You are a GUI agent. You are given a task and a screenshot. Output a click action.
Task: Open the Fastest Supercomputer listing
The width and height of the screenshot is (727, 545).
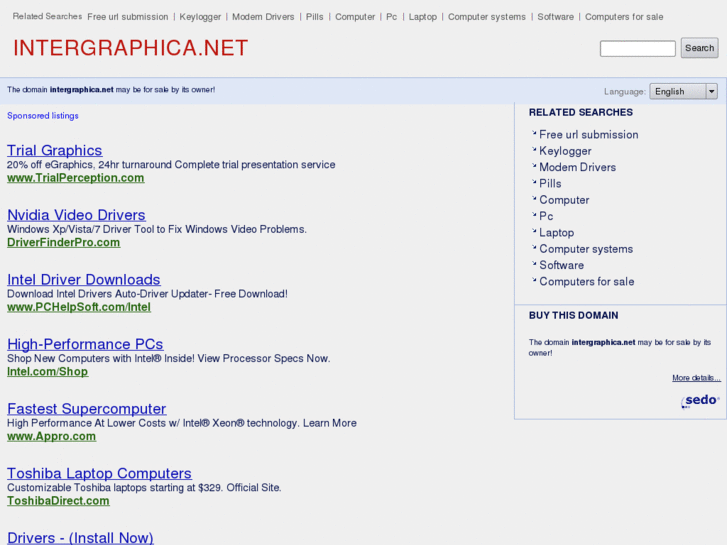tap(87, 409)
